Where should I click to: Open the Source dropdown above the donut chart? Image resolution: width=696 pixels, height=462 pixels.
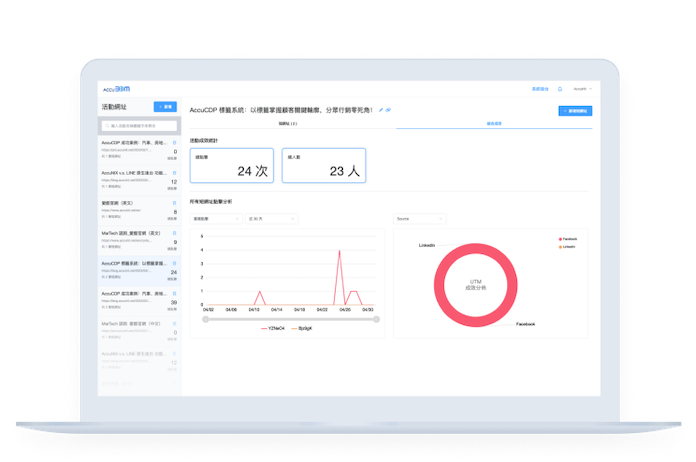(x=419, y=219)
